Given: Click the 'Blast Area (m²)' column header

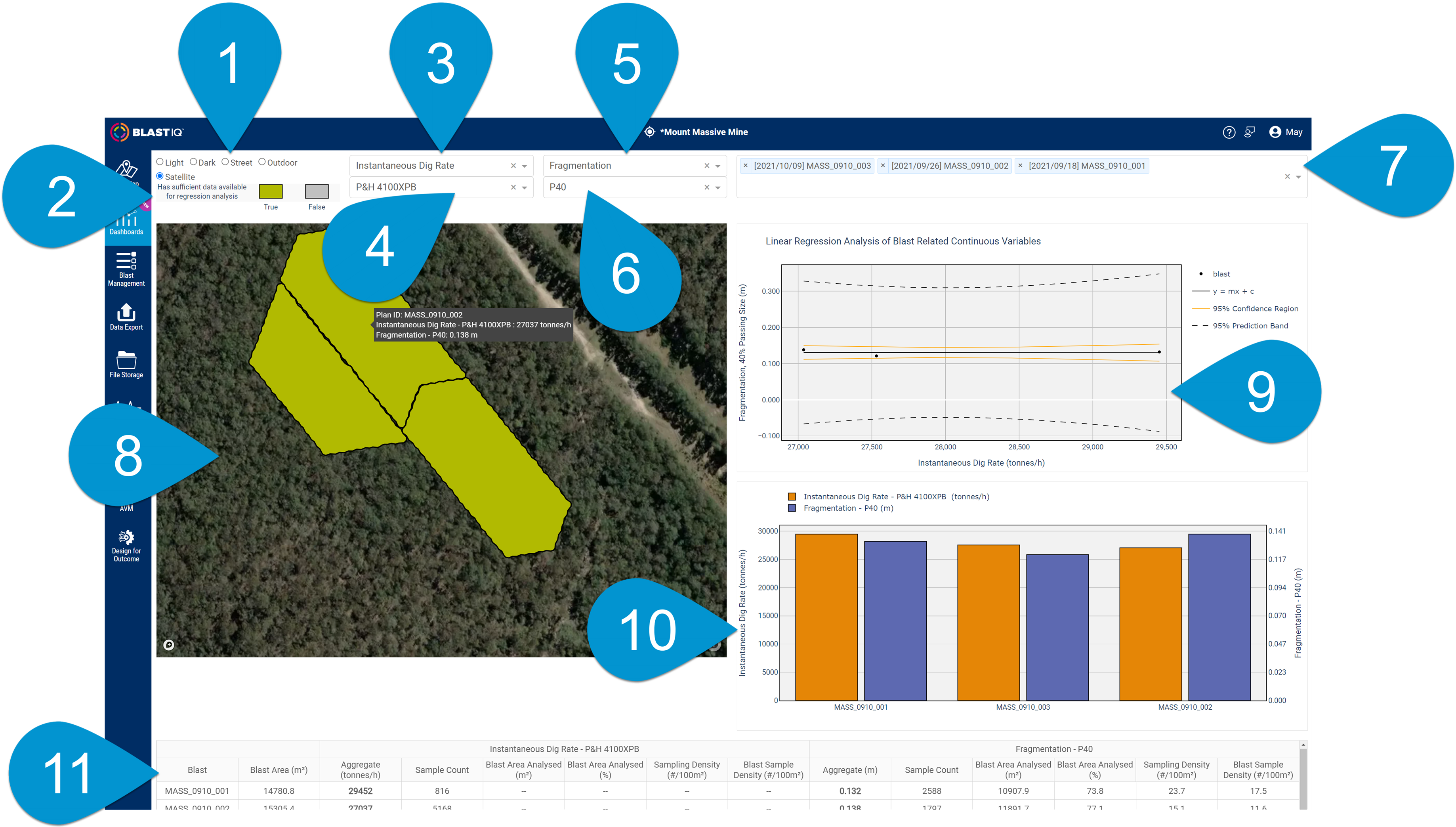Looking at the screenshot, I should pos(279,770).
